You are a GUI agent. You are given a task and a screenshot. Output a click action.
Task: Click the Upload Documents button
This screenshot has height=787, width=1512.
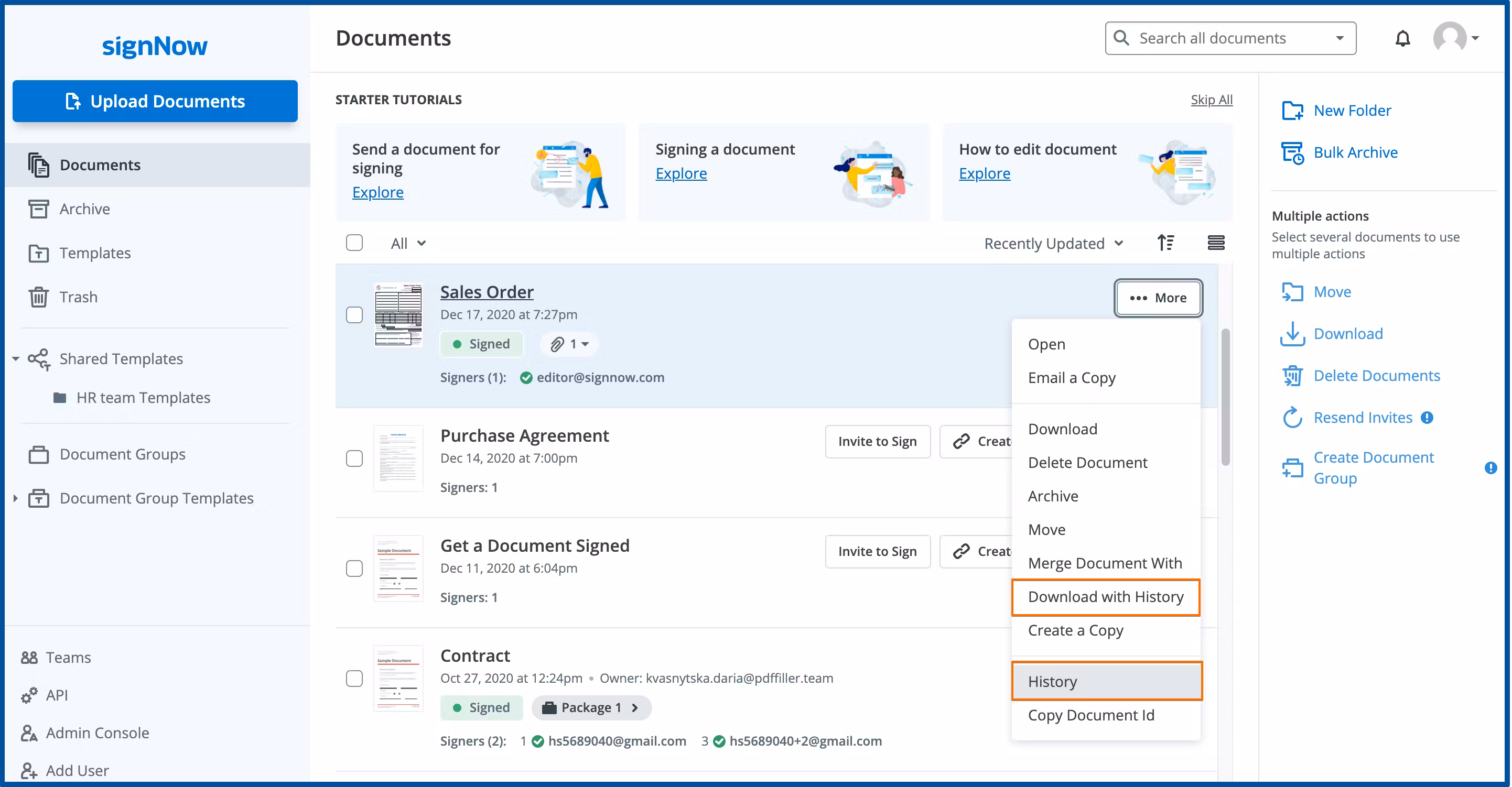(x=155, y=101)
